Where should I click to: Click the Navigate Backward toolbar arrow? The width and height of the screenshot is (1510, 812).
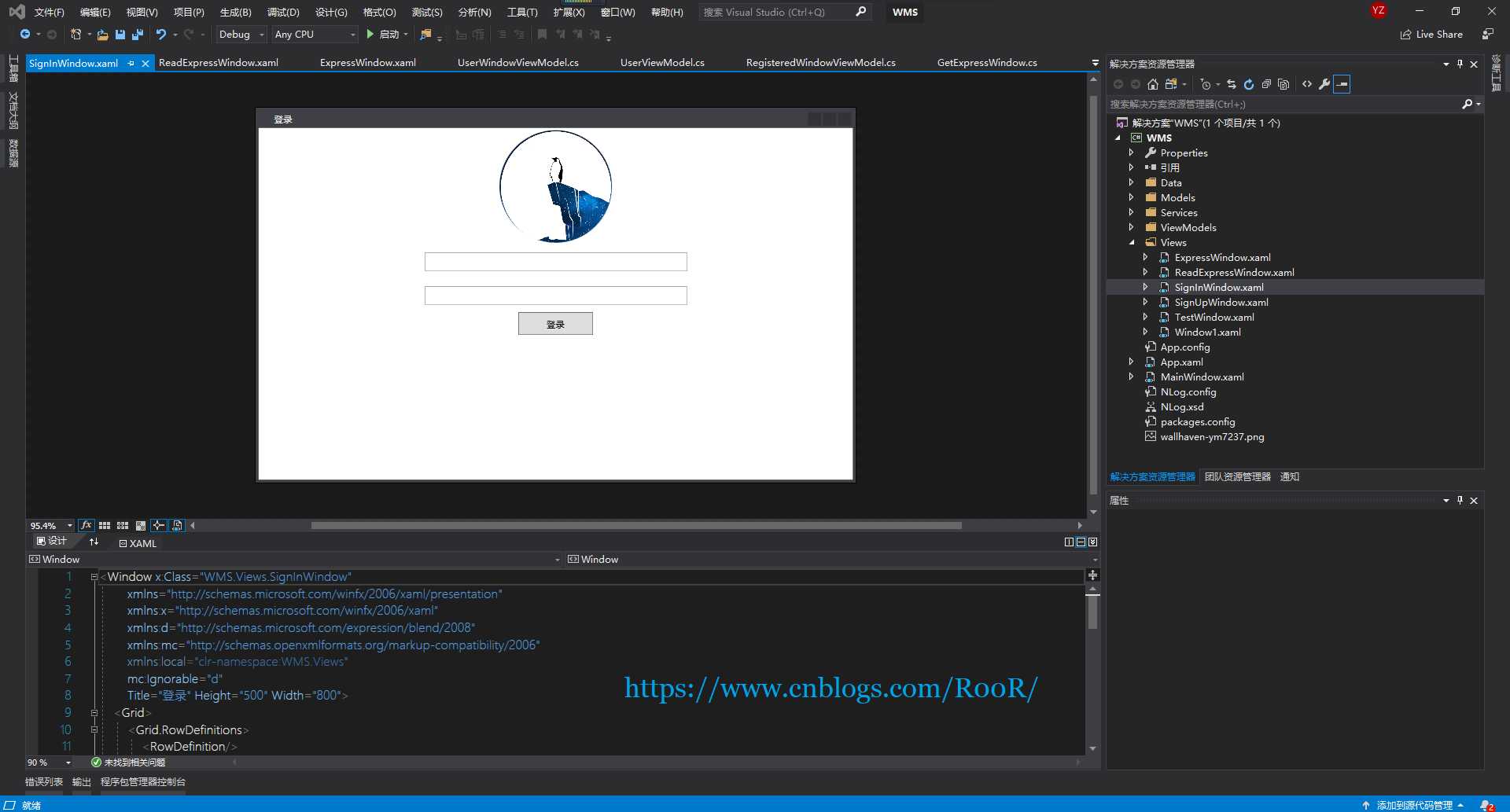click(25, 35)
